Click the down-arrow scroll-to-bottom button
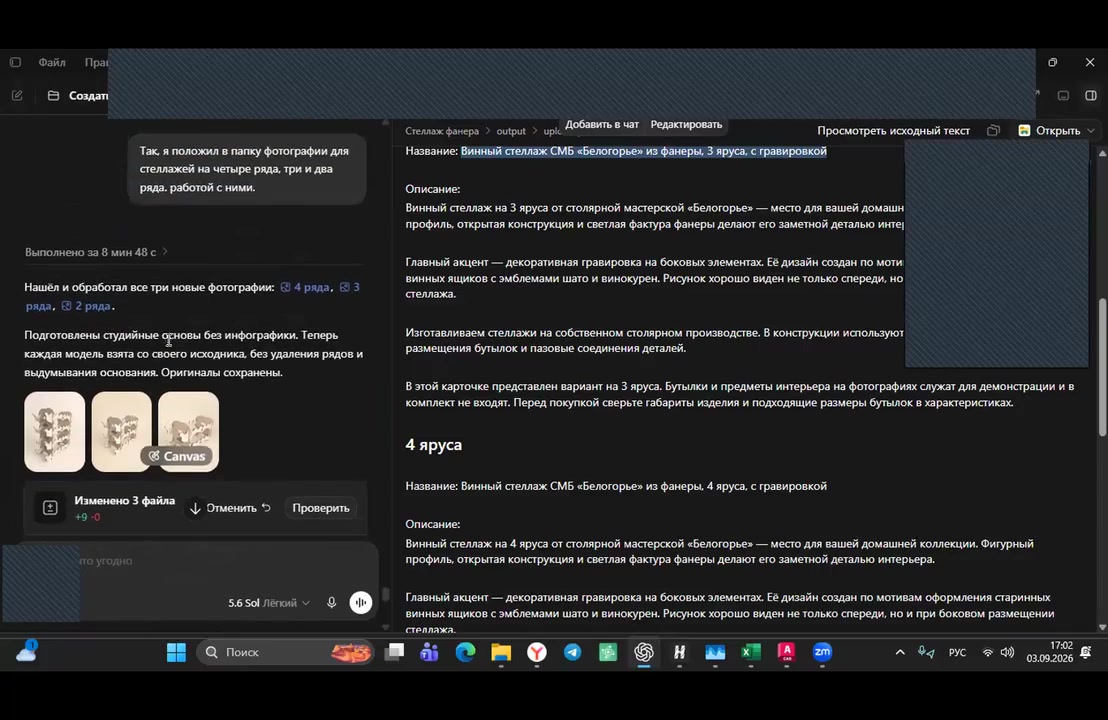The width and height of the screenshot is (1108, 720). pos(195,508)
